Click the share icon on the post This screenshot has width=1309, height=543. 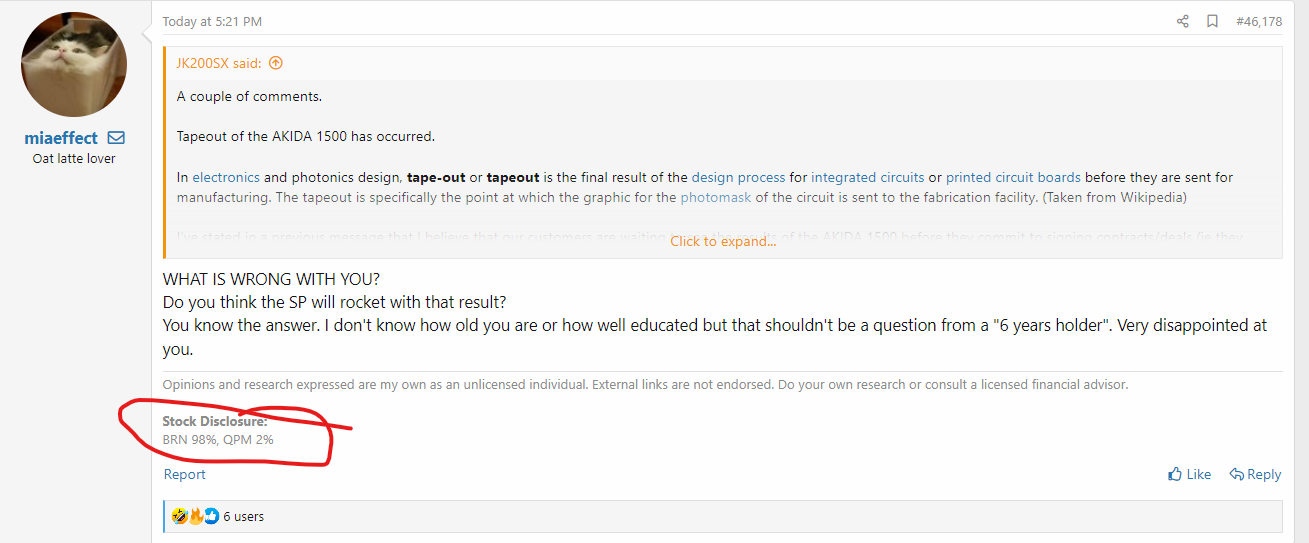tap(1183, 21)
